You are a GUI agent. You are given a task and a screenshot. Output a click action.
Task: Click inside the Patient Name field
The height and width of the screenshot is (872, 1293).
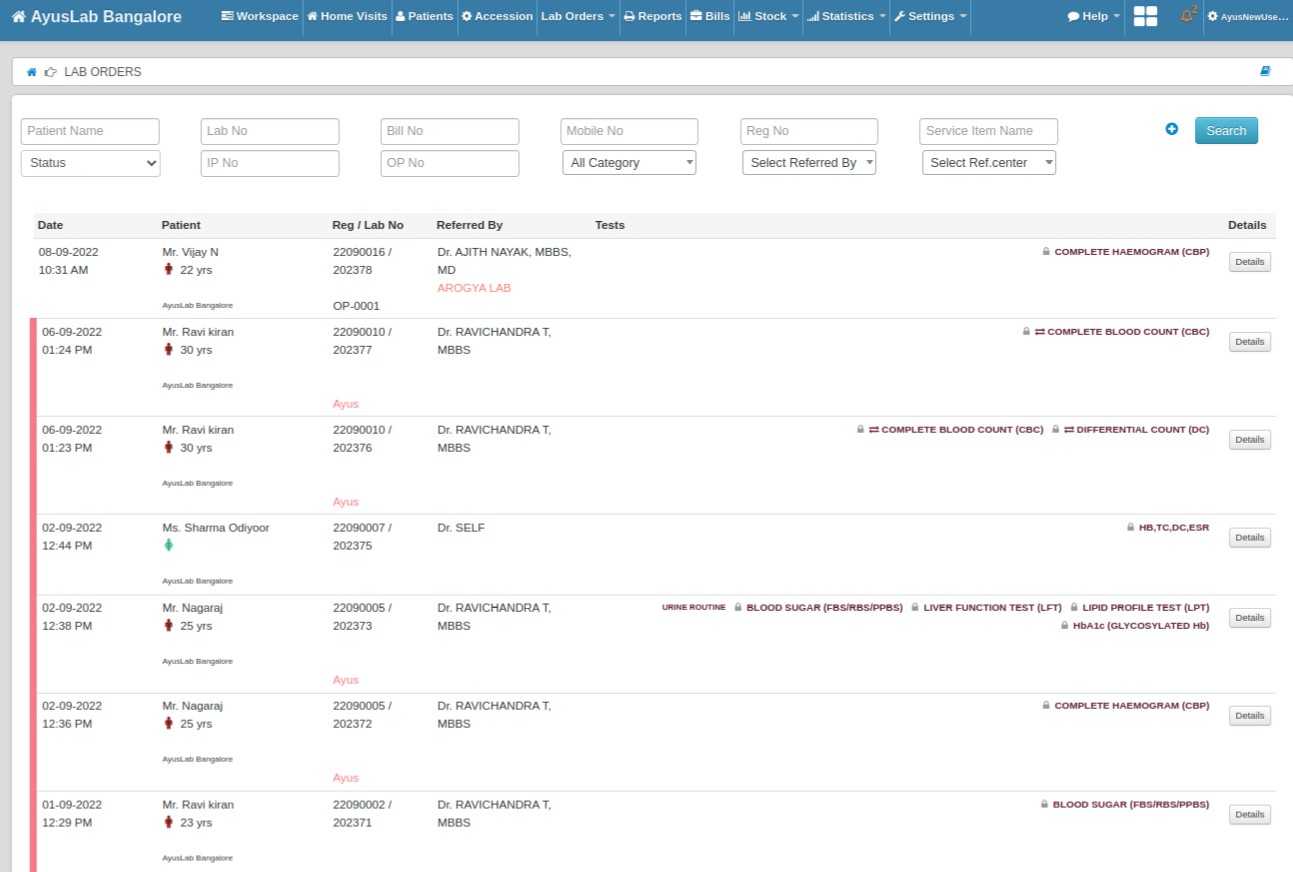89,130
